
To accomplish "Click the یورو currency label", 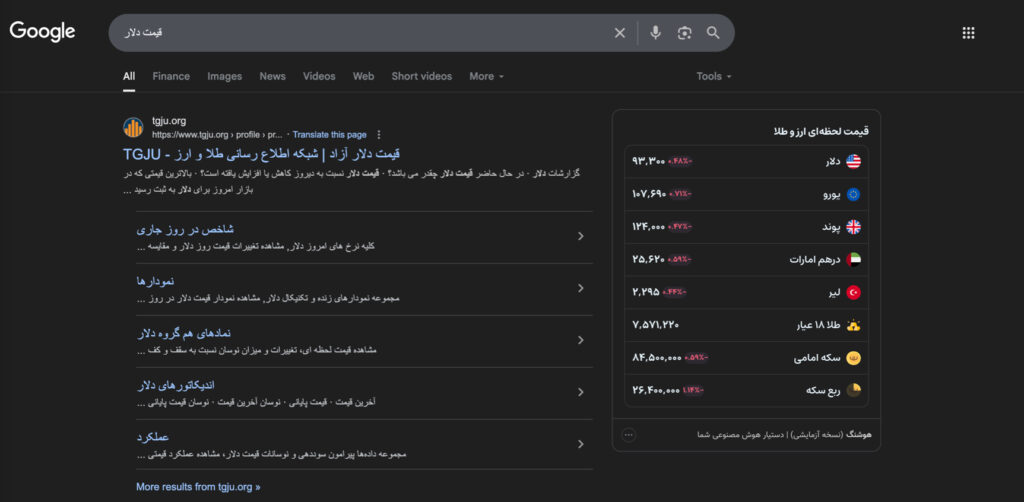I will pyautogui.click(x=832, y=194).
